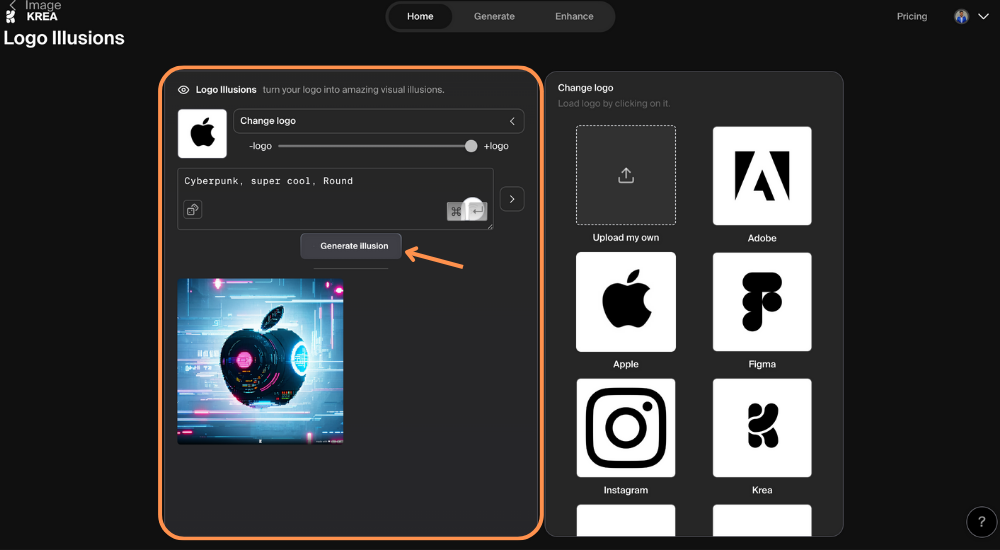
Task: Click the Adobe label text
Action: coord(762,238)
